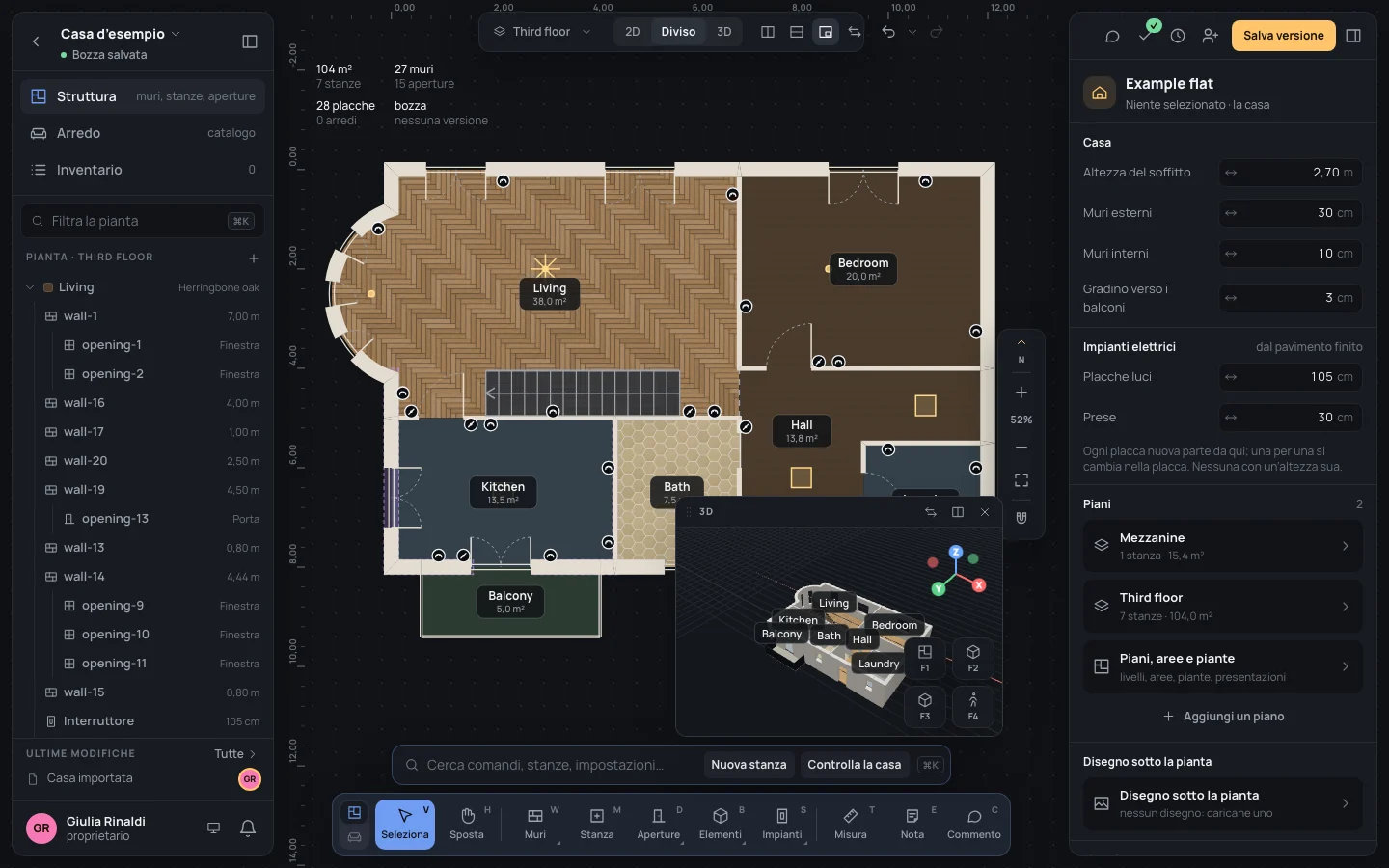The width and height of the screenshot is (1389, 868).
Task: Add a Nota annotation
Action: click(912, 825)
